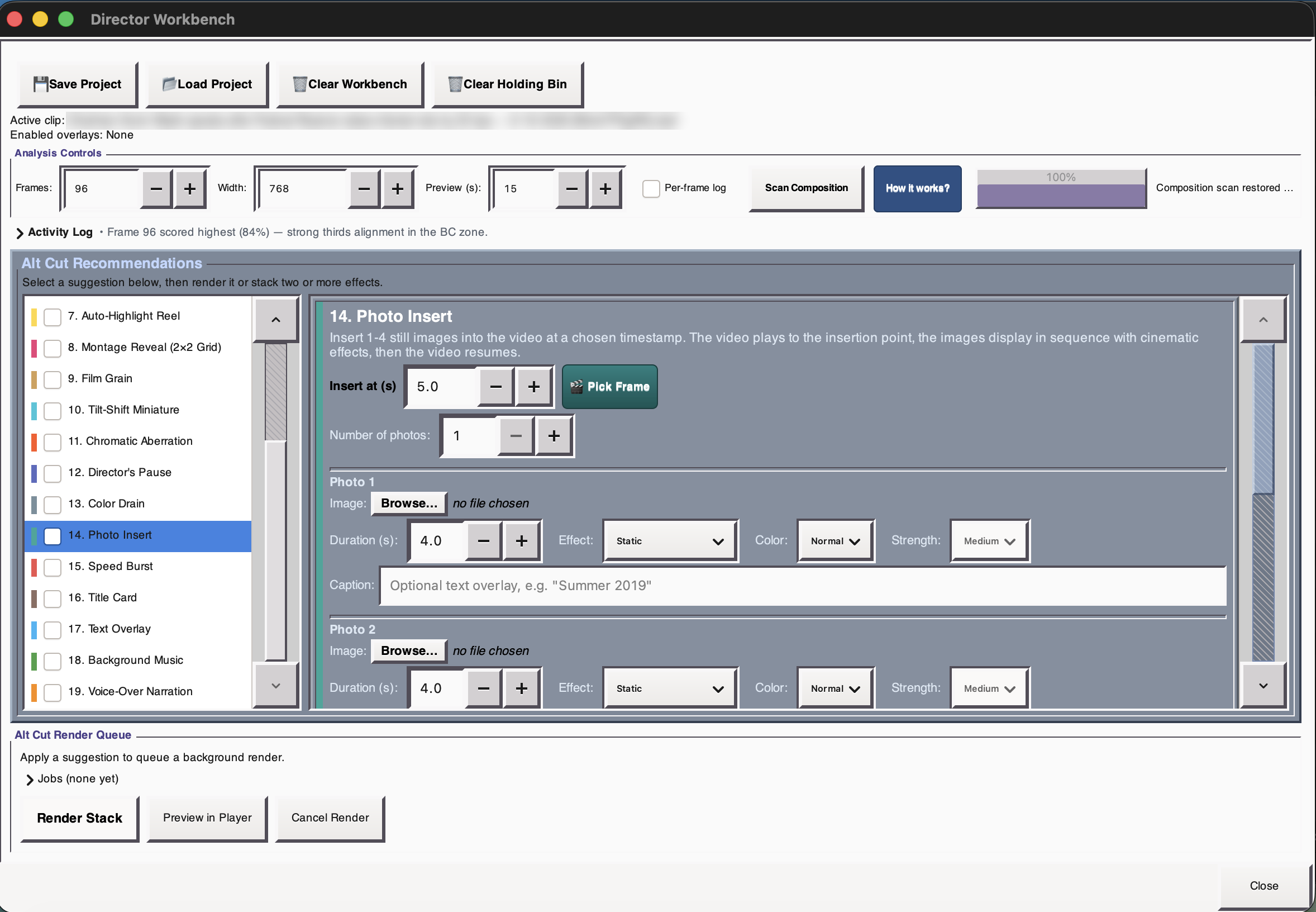Screen dimensions: 1316x912
Task: Decrease Insert at seconds value
Action: [496, 387]
